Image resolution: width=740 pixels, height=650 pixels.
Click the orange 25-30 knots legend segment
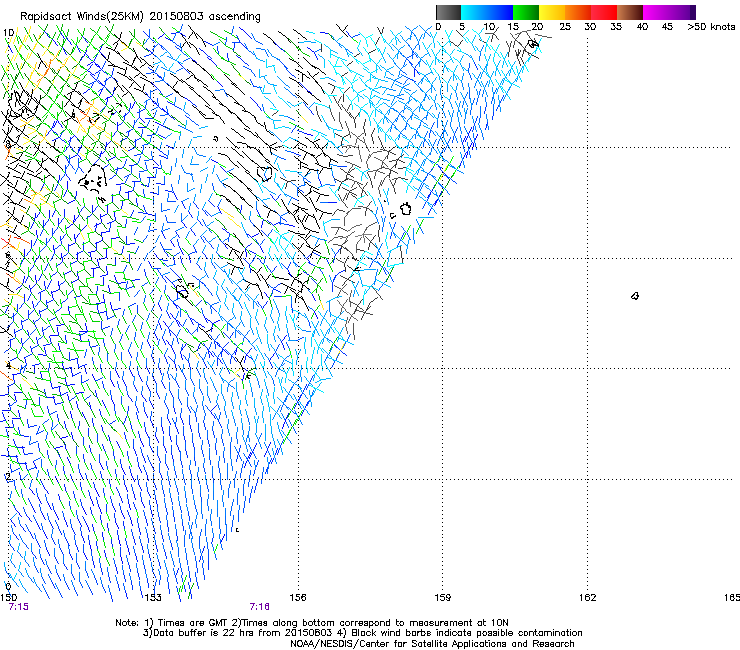[x=578, y=12]
